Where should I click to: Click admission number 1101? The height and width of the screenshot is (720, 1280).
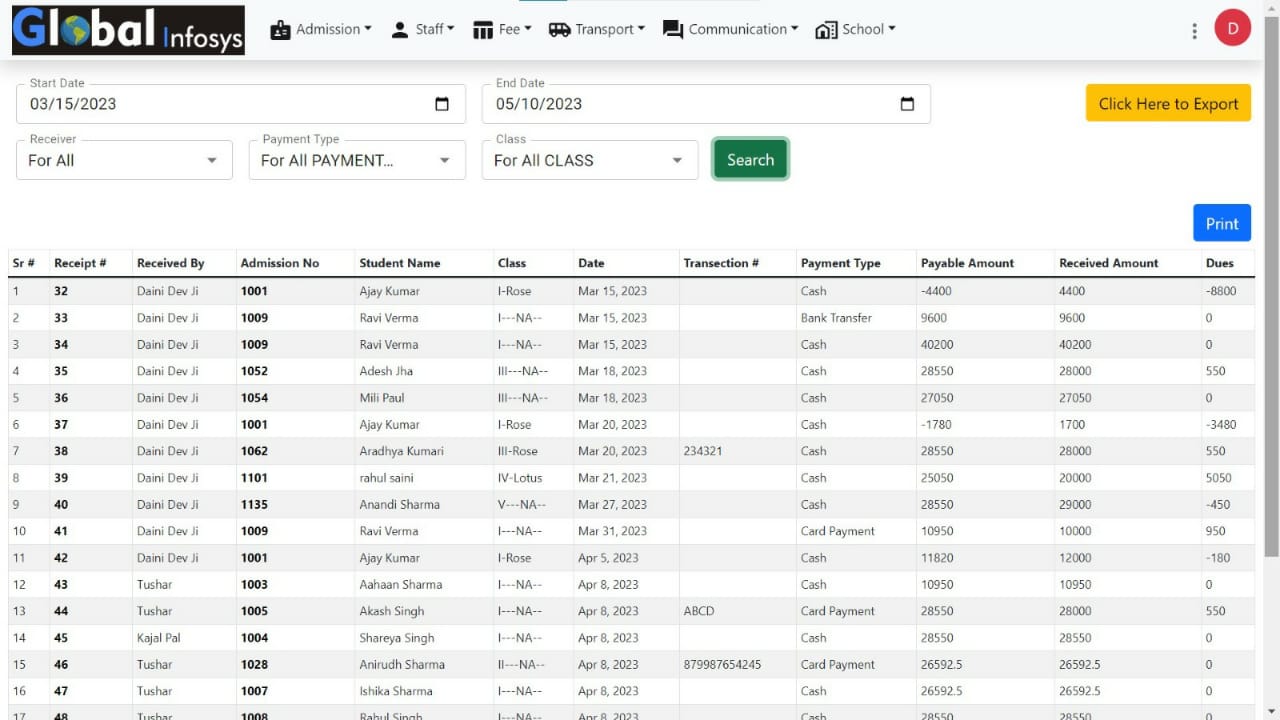[x=254, y=478]
